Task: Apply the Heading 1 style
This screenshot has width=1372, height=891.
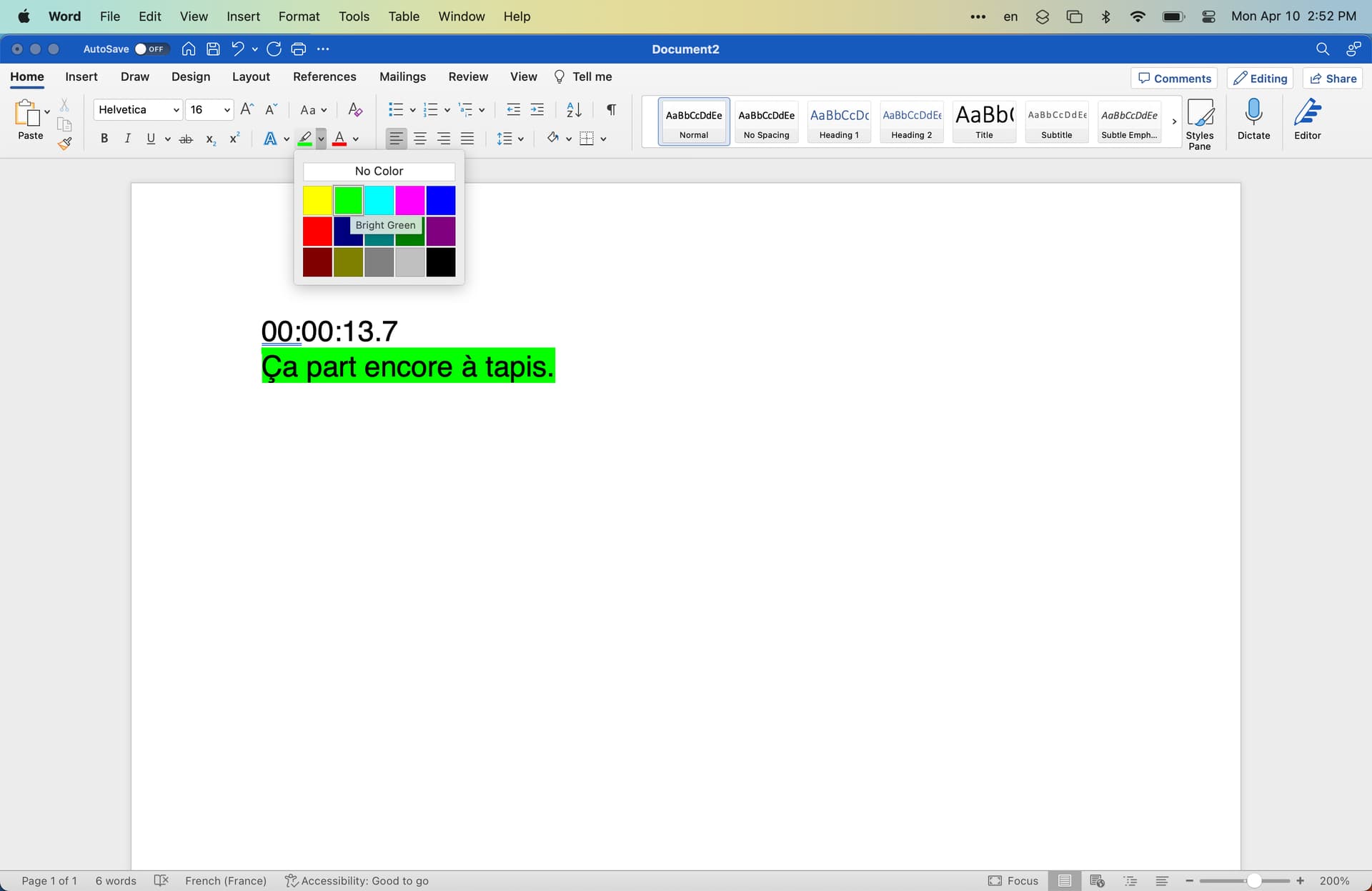Action: [839, 121]
